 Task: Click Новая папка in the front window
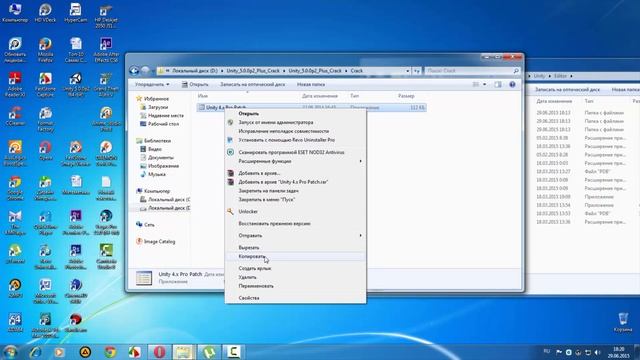[x=311, y=84]
